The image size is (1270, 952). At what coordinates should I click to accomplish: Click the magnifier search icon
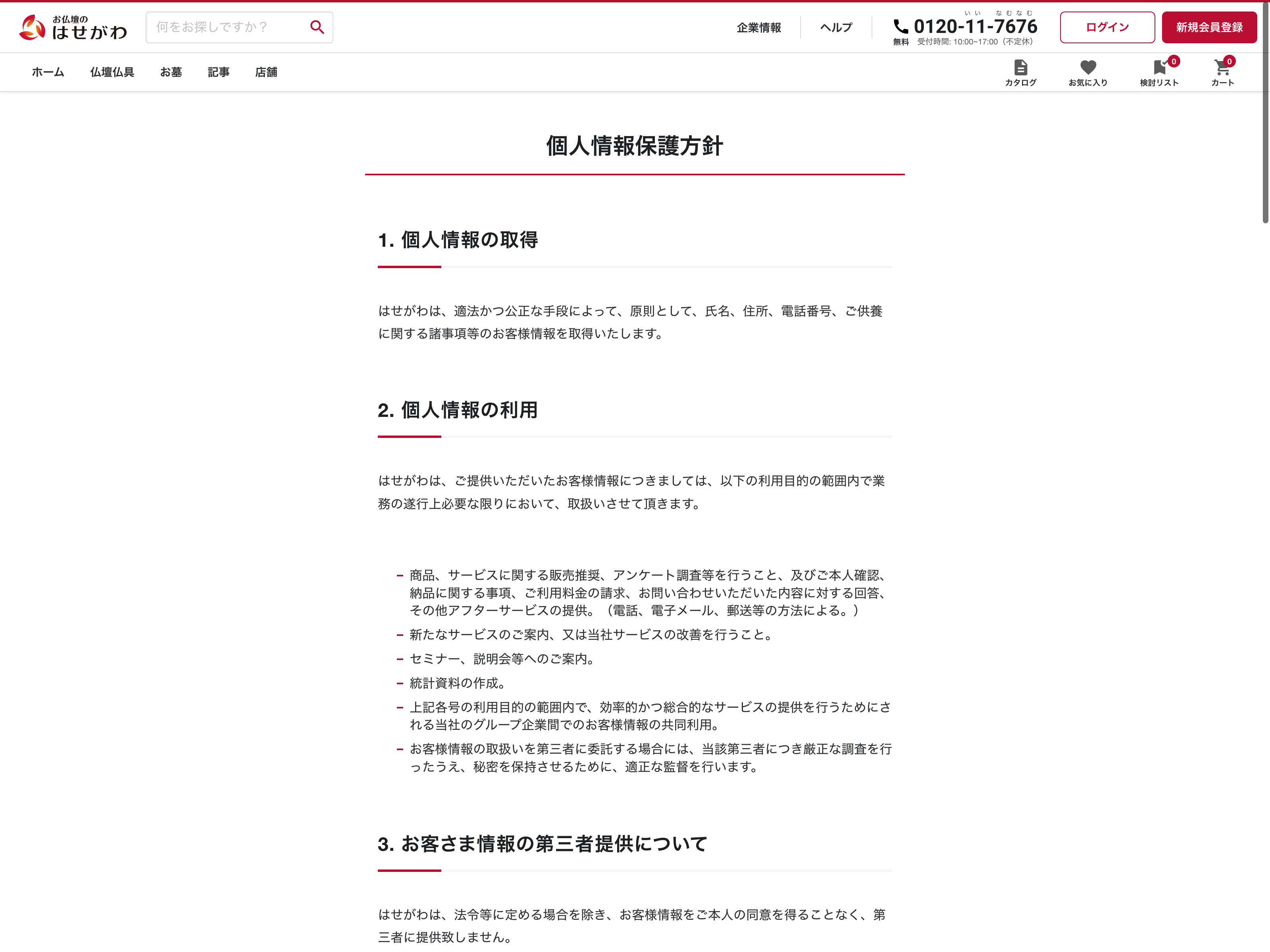317,27
